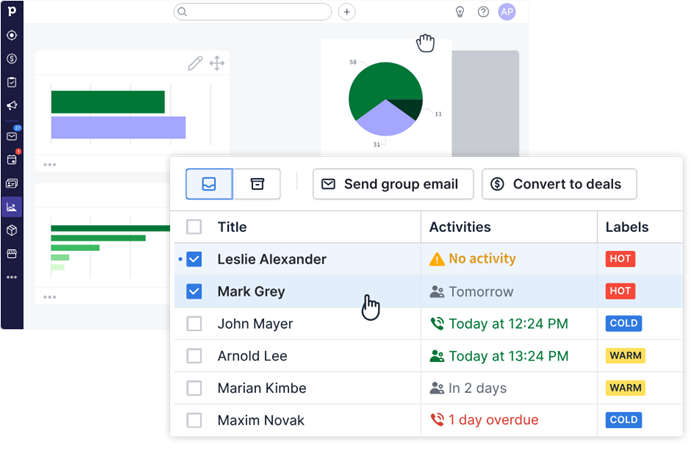The width and height of the screenshot is (691, 462).
Task: Open Campaigns megaphone icon in sidebar
Action: point(12,105)
